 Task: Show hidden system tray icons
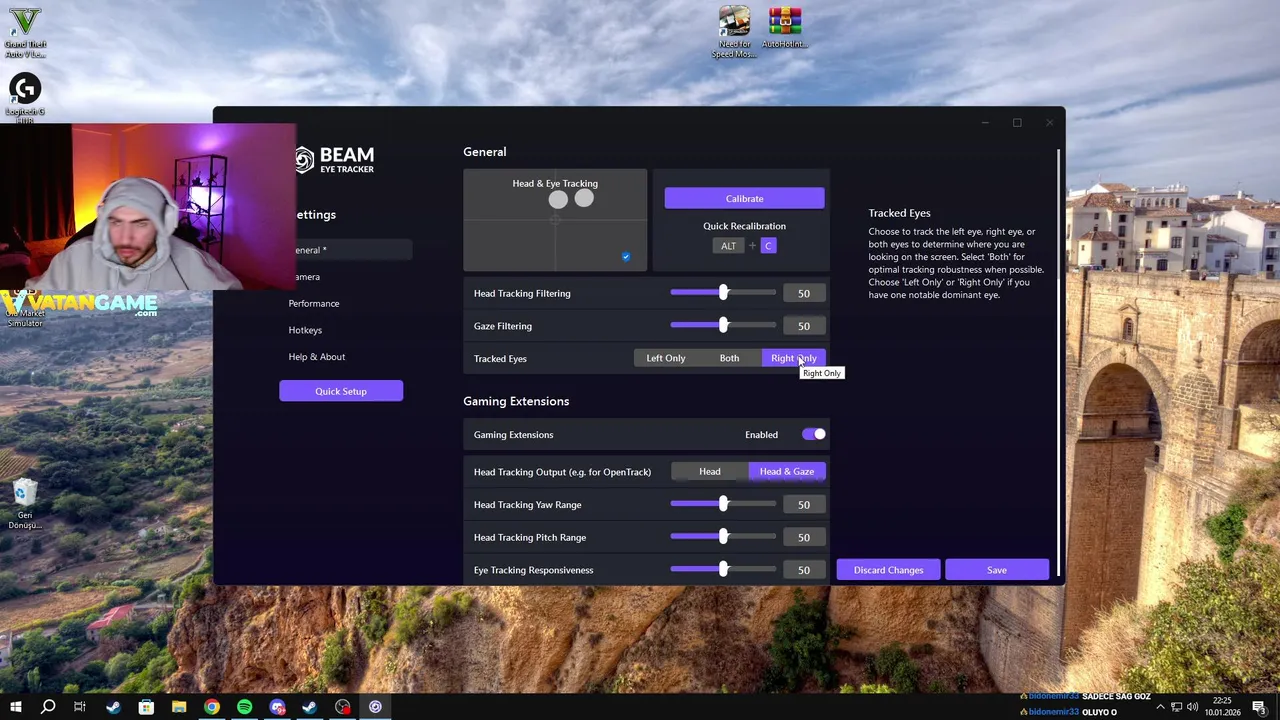[x=1160, y=707]
